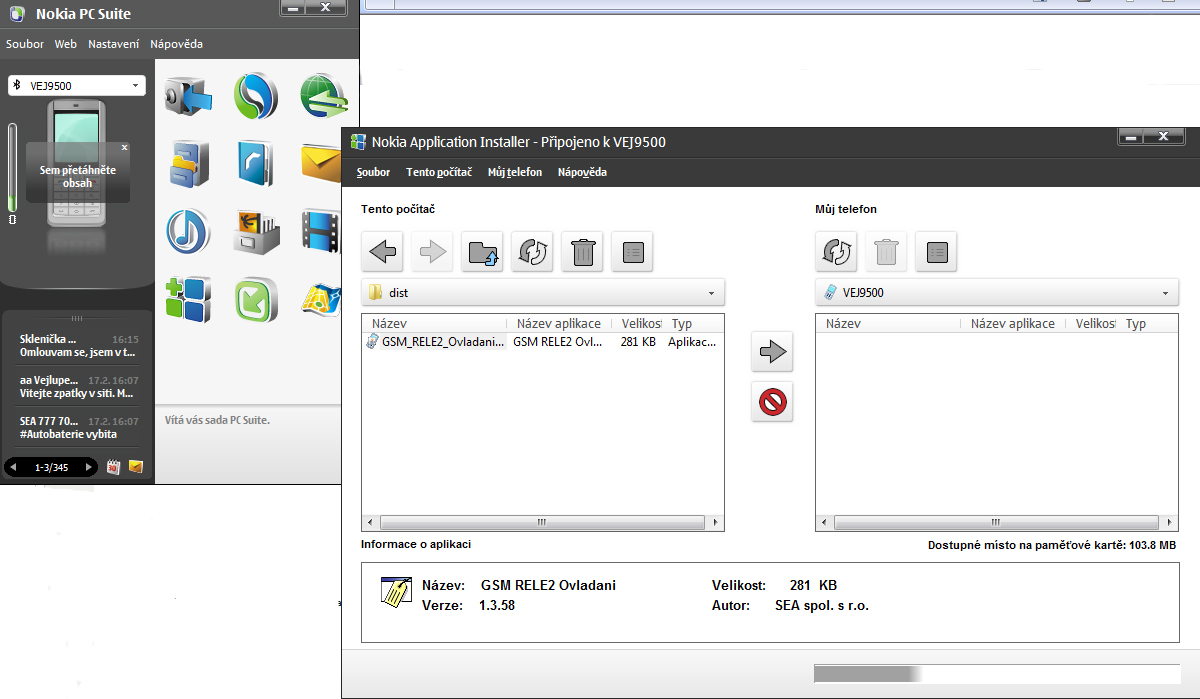This screenshot has height=699, width=1200.
Task: Click the install arrow button between lists
Action: coord(772,351)
